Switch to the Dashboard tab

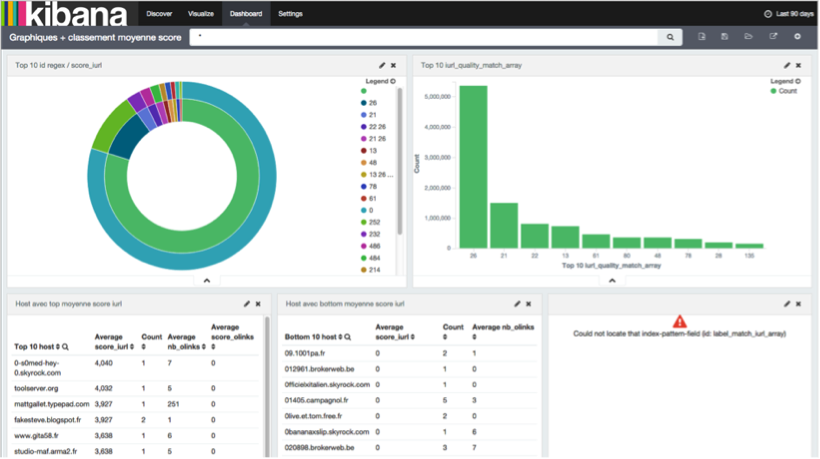tap(246, 14)
